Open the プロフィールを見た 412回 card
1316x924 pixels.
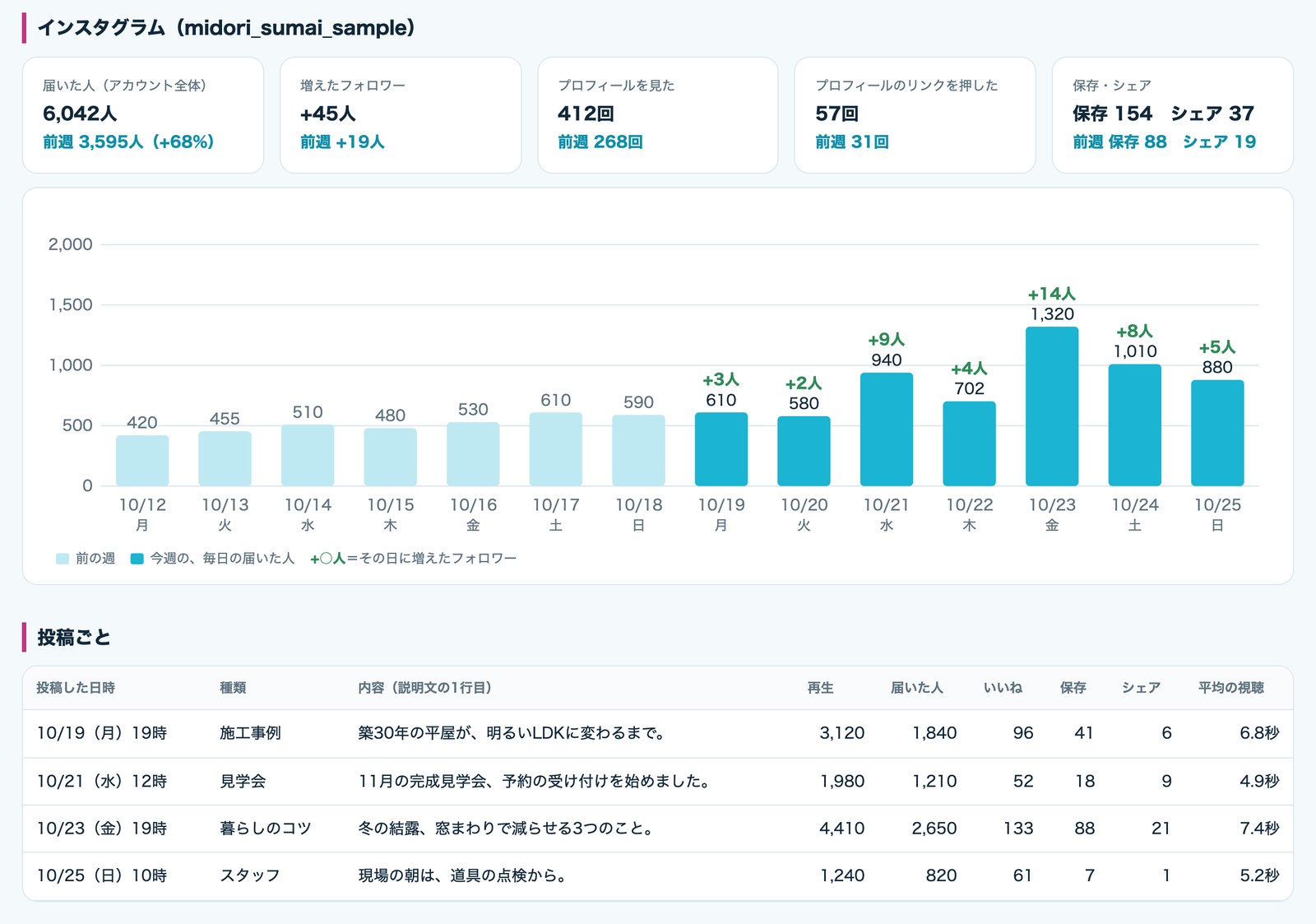click(658, 115)
